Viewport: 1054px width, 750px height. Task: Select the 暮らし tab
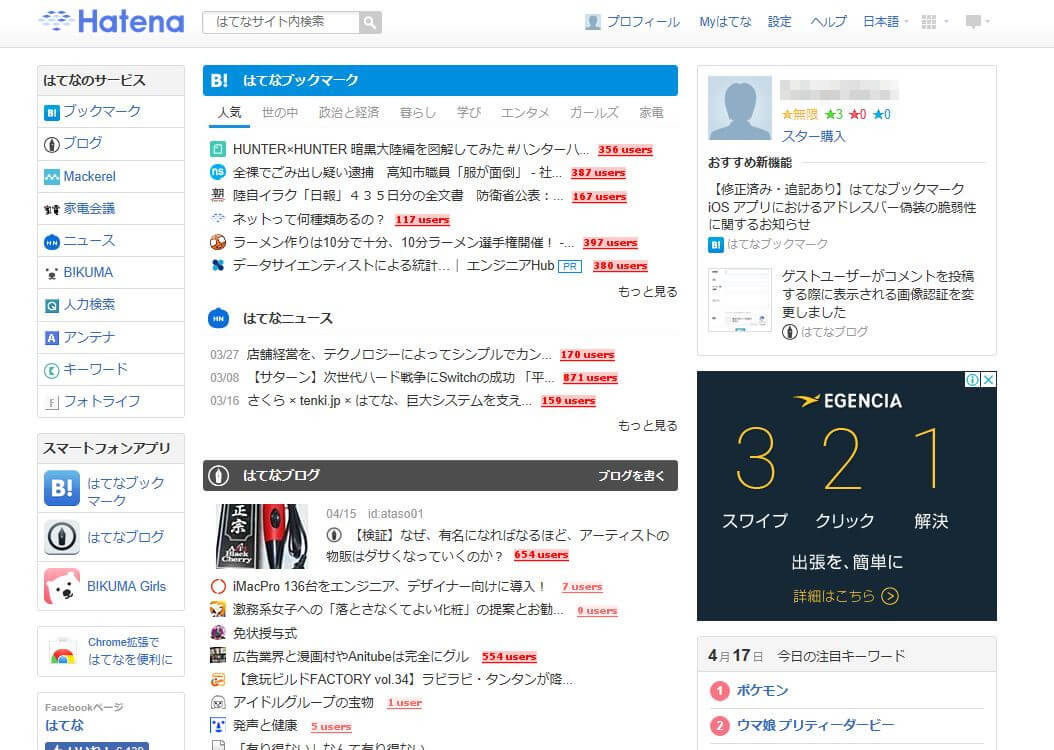coord(417,113)
